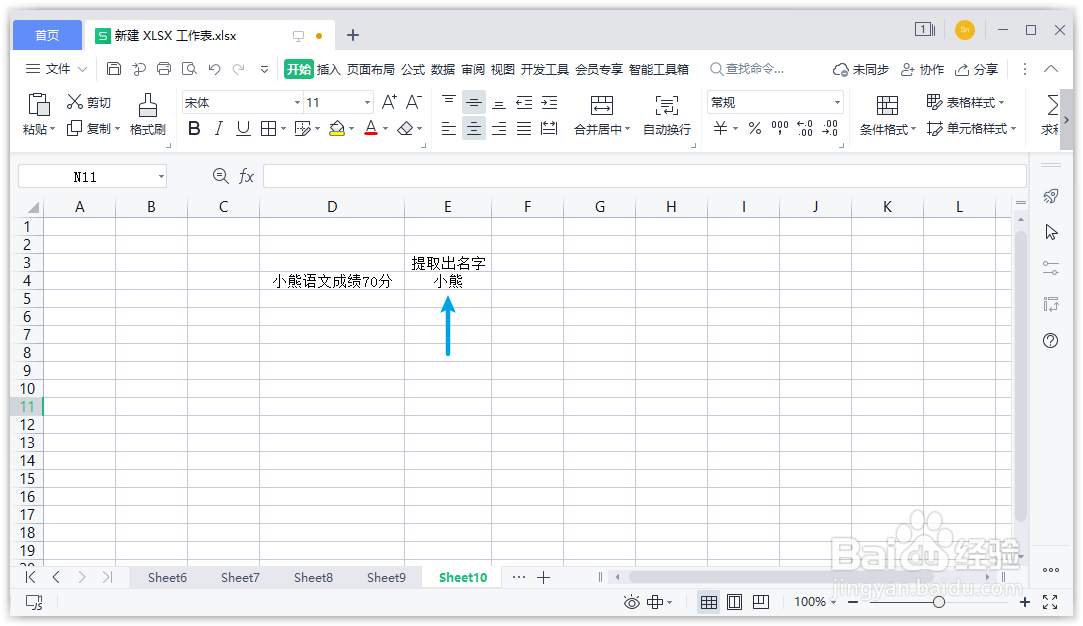This screenshot has width=1083, height=626.
Task: Click the Name Box showing N11
Action: [x=85, y=176]
